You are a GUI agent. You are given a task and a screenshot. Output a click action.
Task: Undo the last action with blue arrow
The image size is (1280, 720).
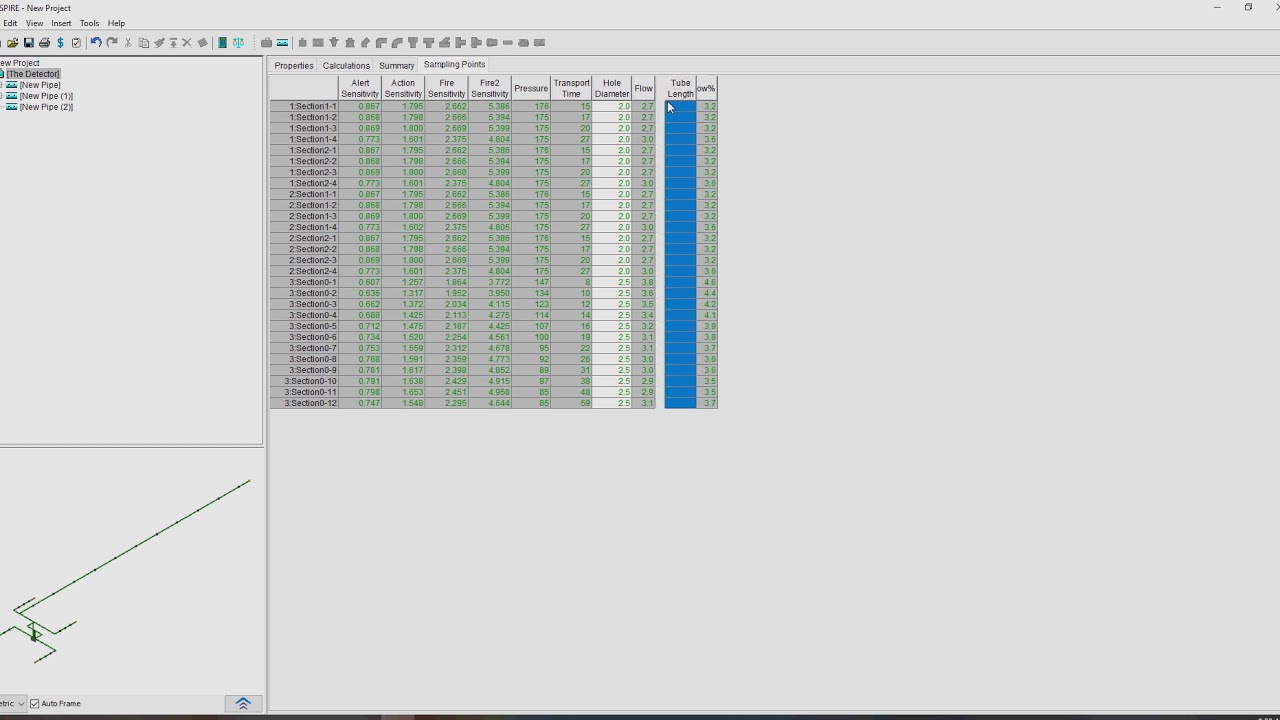(x=96, y=42)
